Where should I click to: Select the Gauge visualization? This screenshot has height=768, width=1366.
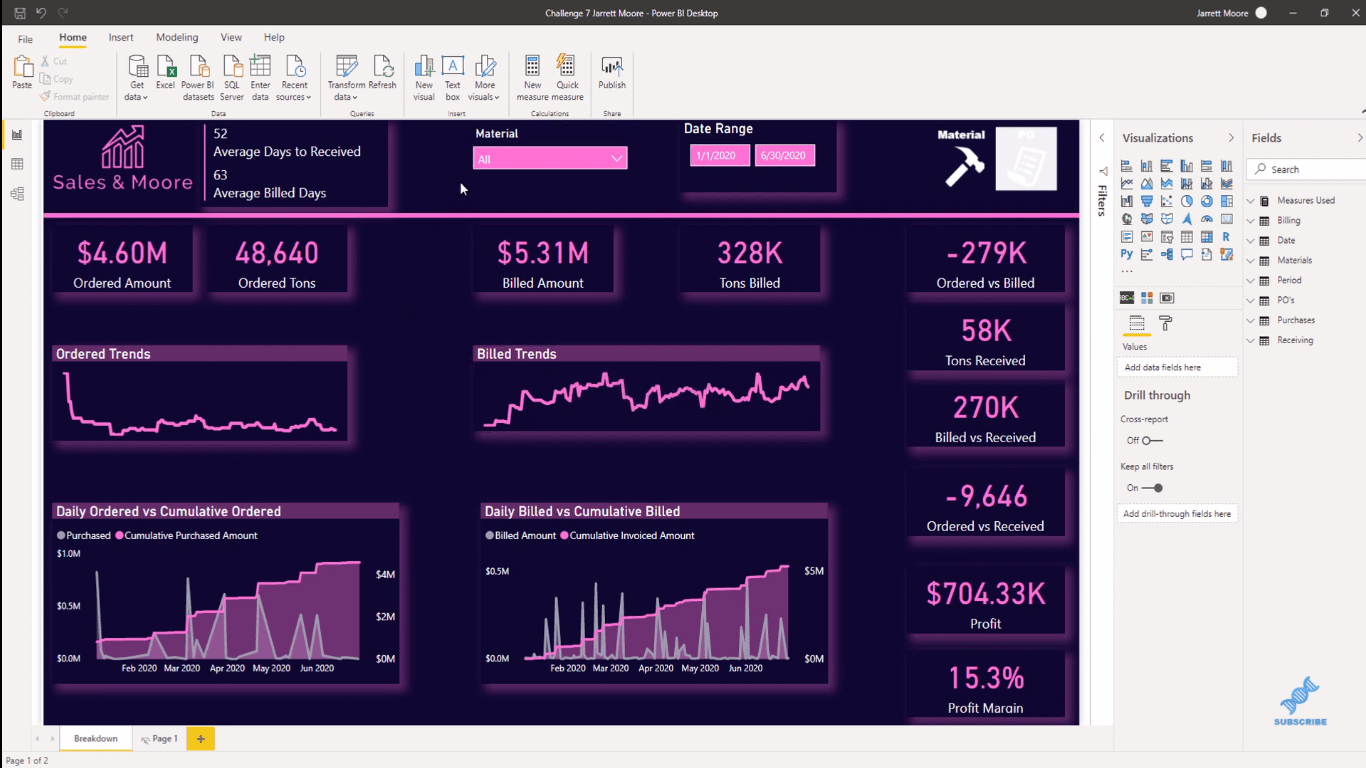1206,218
